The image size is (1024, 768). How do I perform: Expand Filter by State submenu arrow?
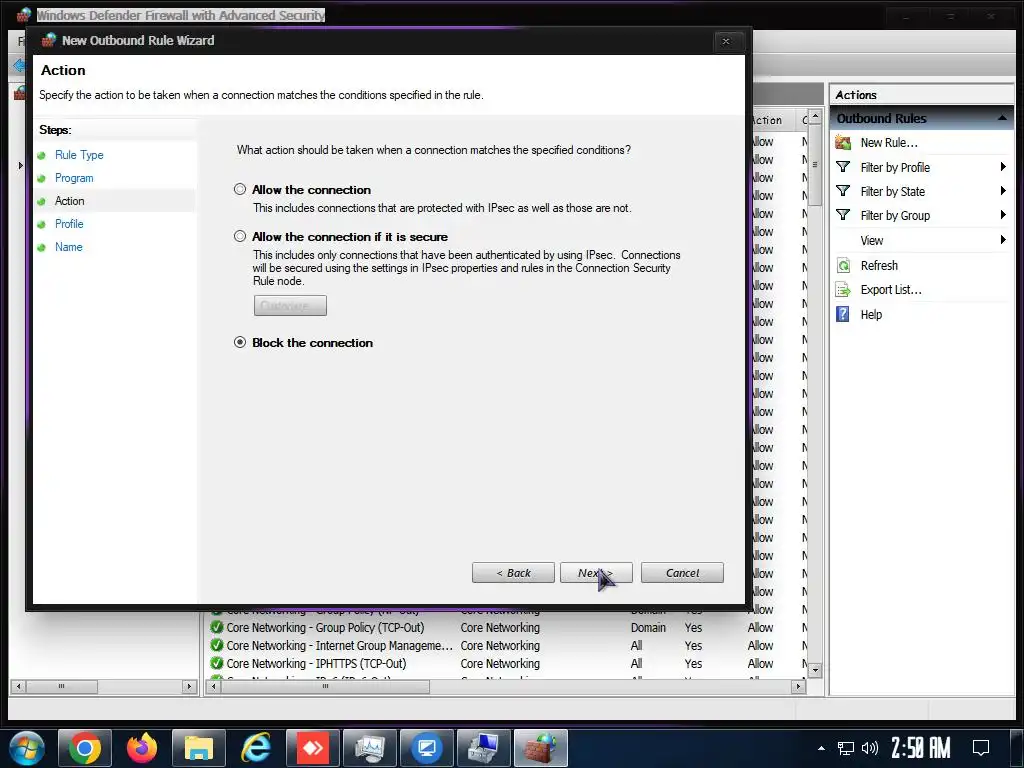pos(1002,191)
